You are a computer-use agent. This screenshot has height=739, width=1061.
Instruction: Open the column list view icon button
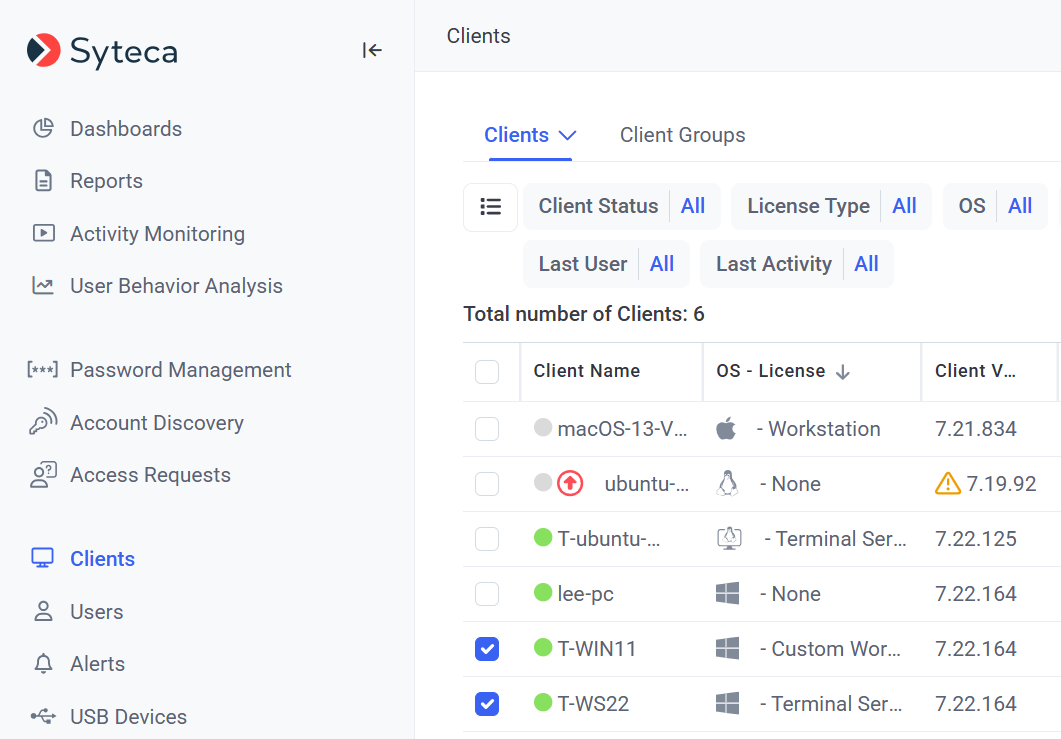coord(490,207)
